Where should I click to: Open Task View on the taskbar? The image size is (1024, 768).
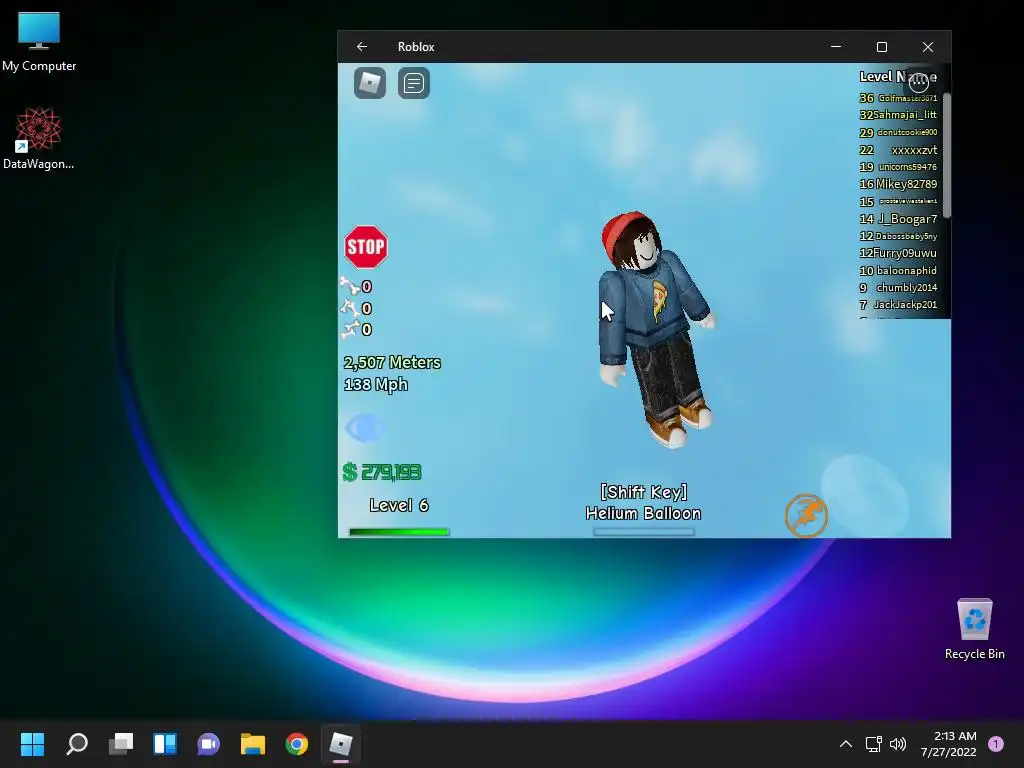click(x=121, y=744)
